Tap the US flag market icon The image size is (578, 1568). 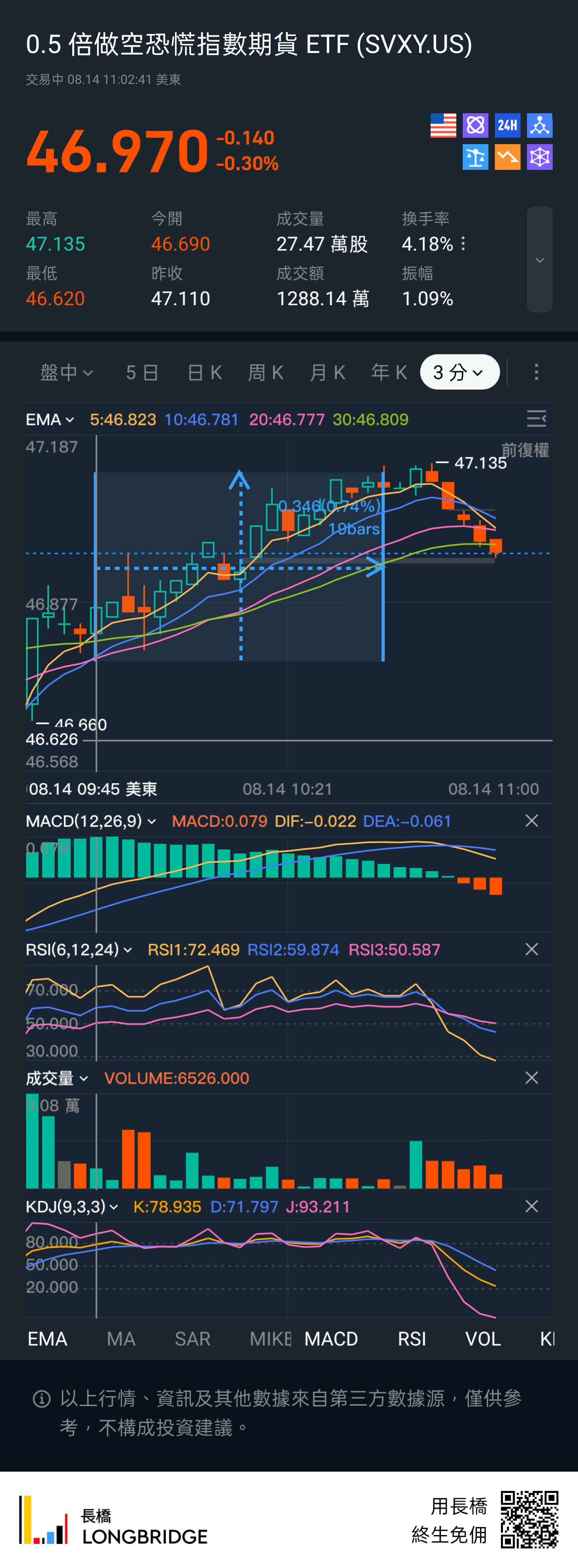443,125
